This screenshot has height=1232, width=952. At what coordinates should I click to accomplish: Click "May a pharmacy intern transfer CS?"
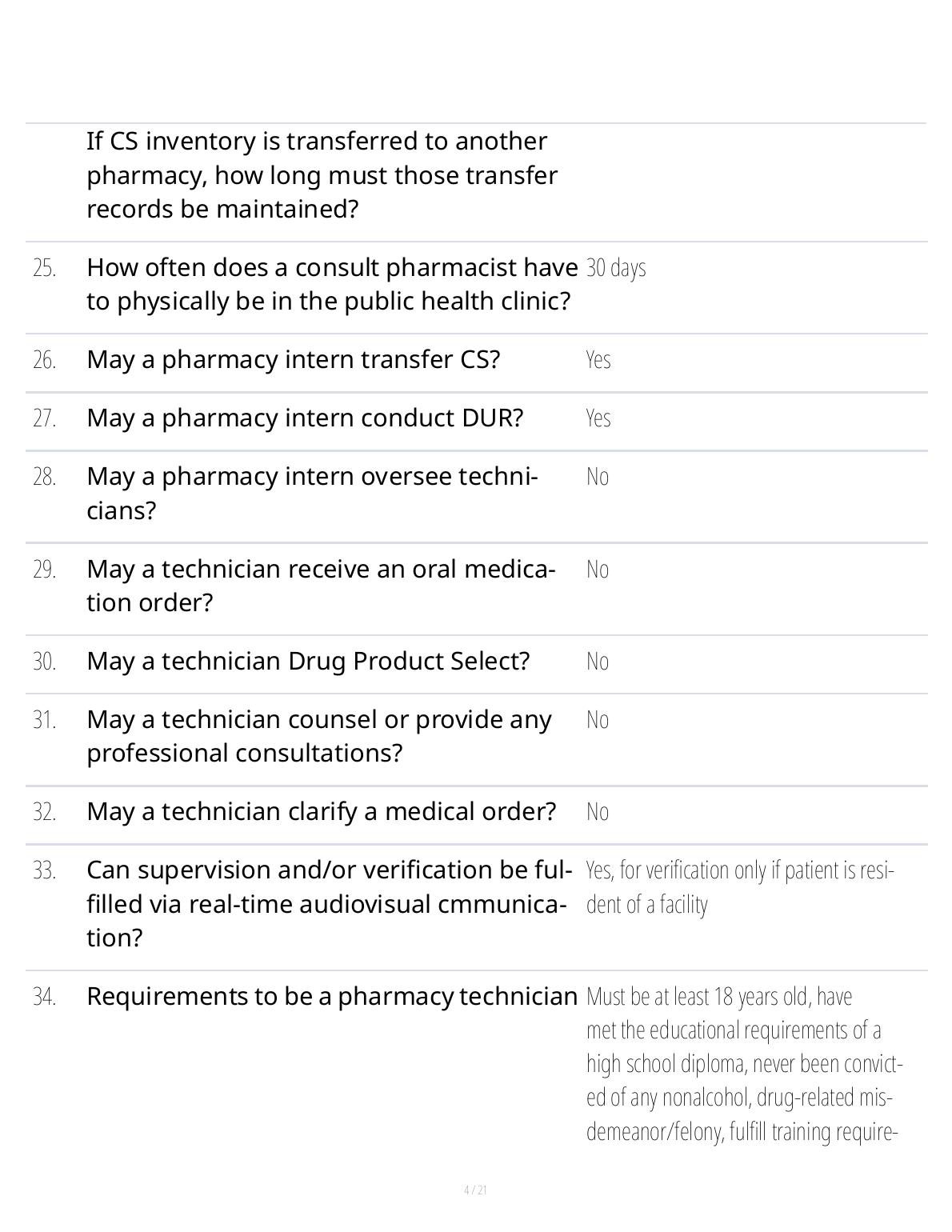pyautogui.click(x=293, y=360)
